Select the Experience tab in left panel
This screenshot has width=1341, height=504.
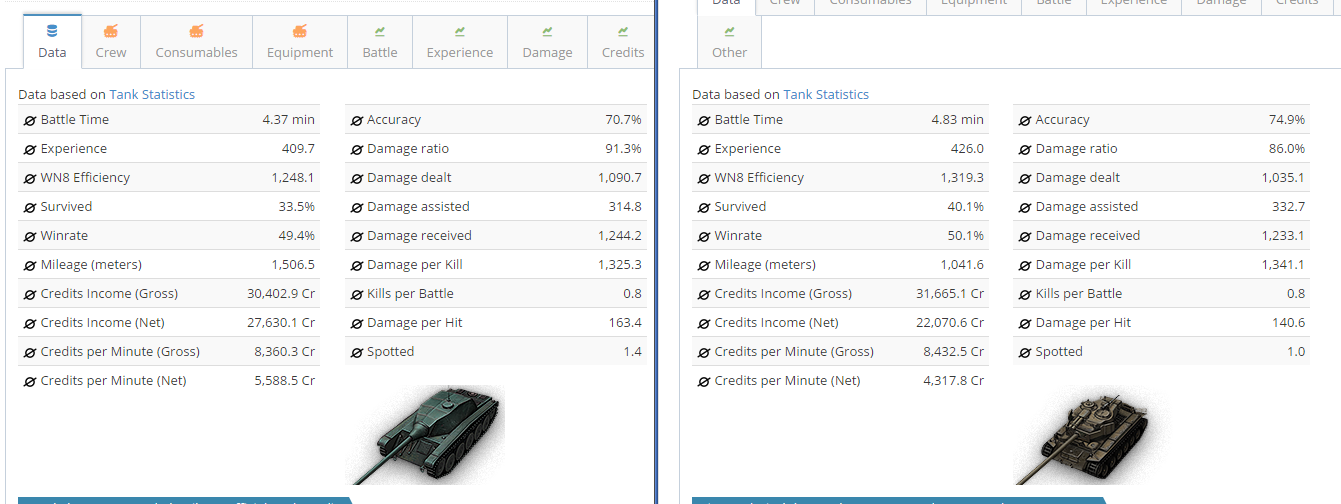pos(460,52)
